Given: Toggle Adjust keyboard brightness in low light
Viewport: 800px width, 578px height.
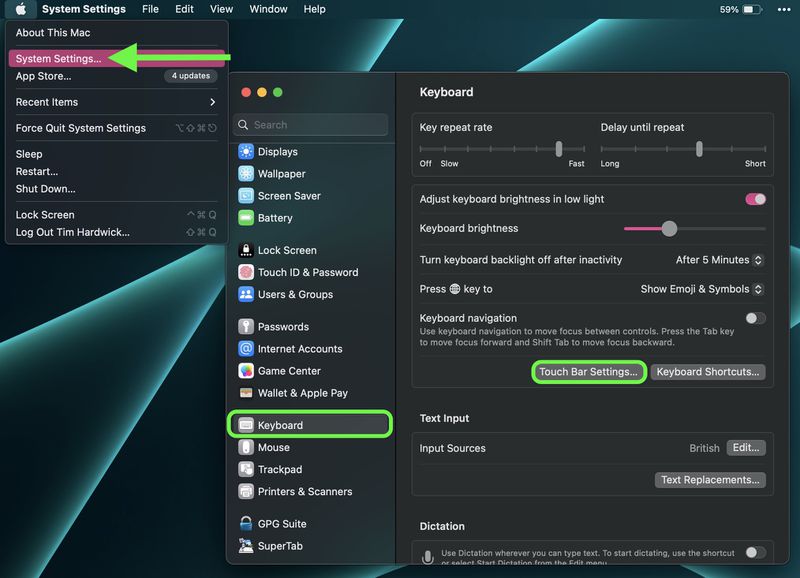Looking at the screenshot, I should (x=755, y=199).
